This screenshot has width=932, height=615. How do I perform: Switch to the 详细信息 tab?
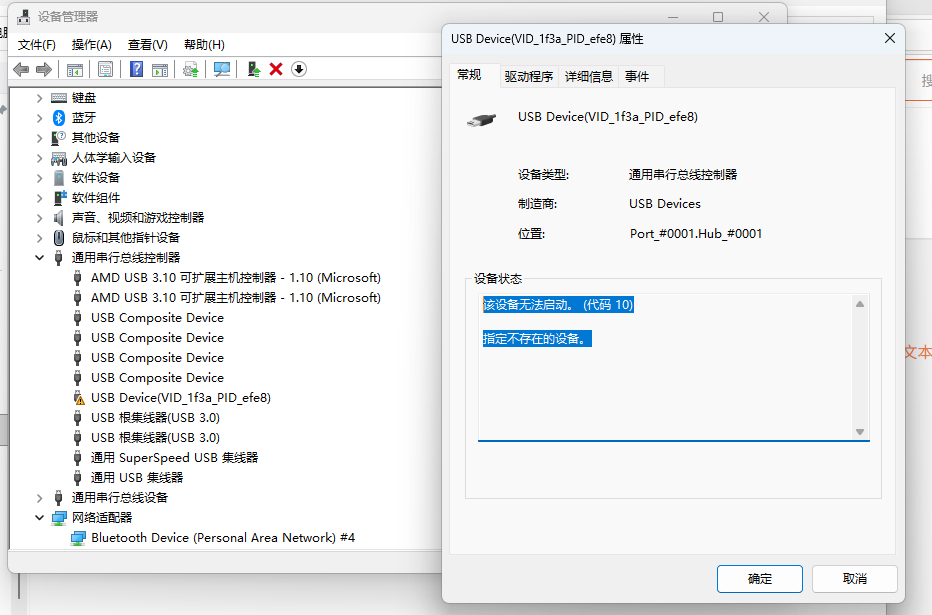[588, 76]
